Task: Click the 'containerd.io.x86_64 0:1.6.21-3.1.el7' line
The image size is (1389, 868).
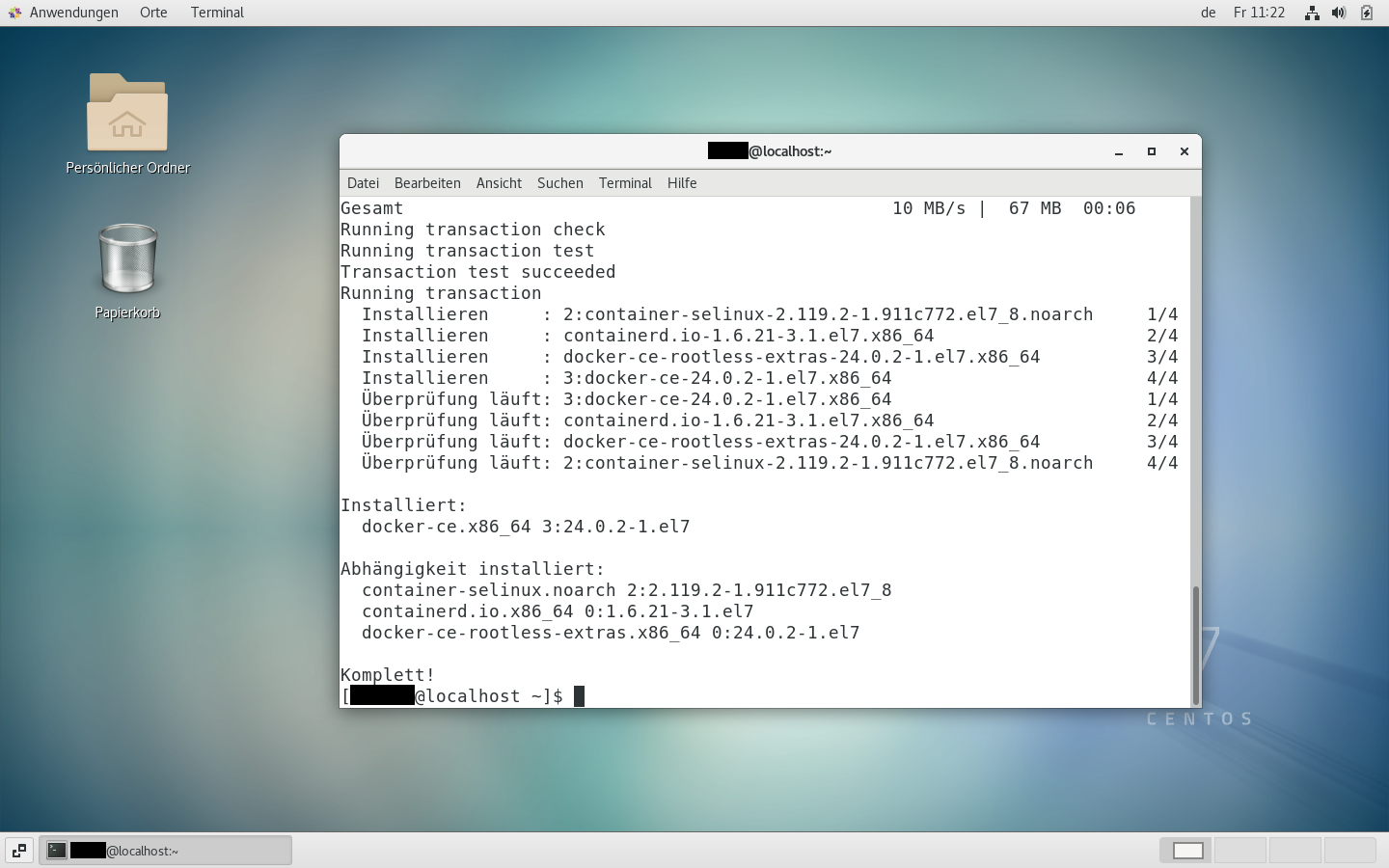Action: 558,611
